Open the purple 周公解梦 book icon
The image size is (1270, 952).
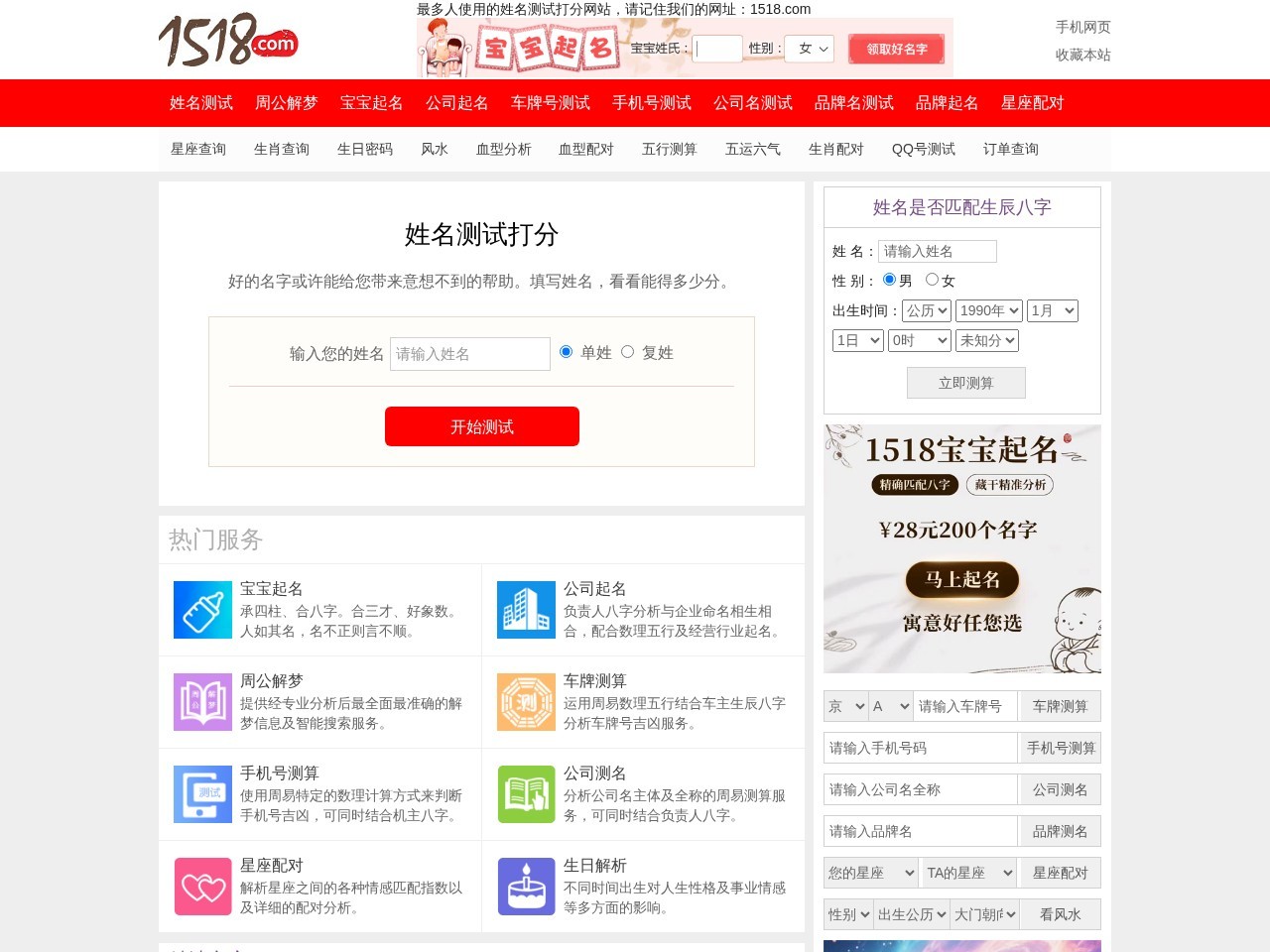point(202,702)
